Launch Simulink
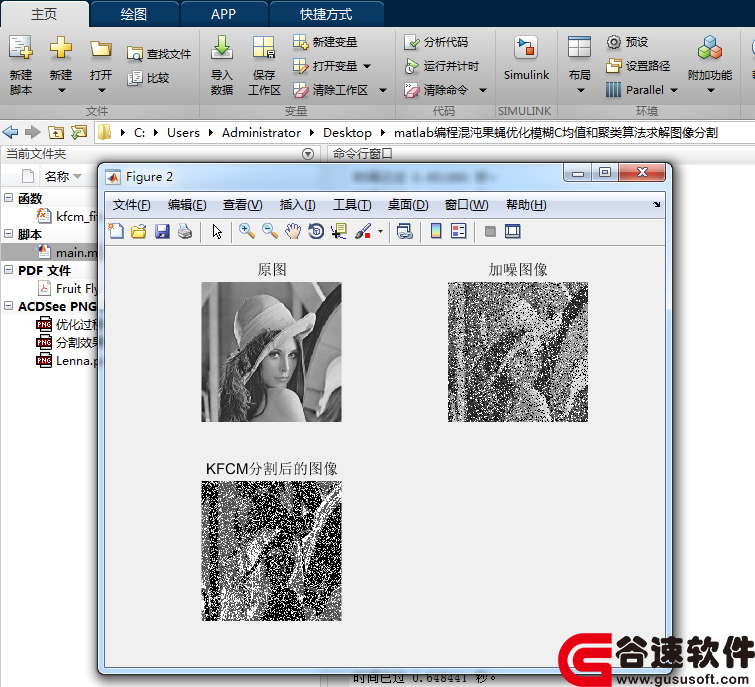Viewport: 755px width, 687px height. (526, 58)
